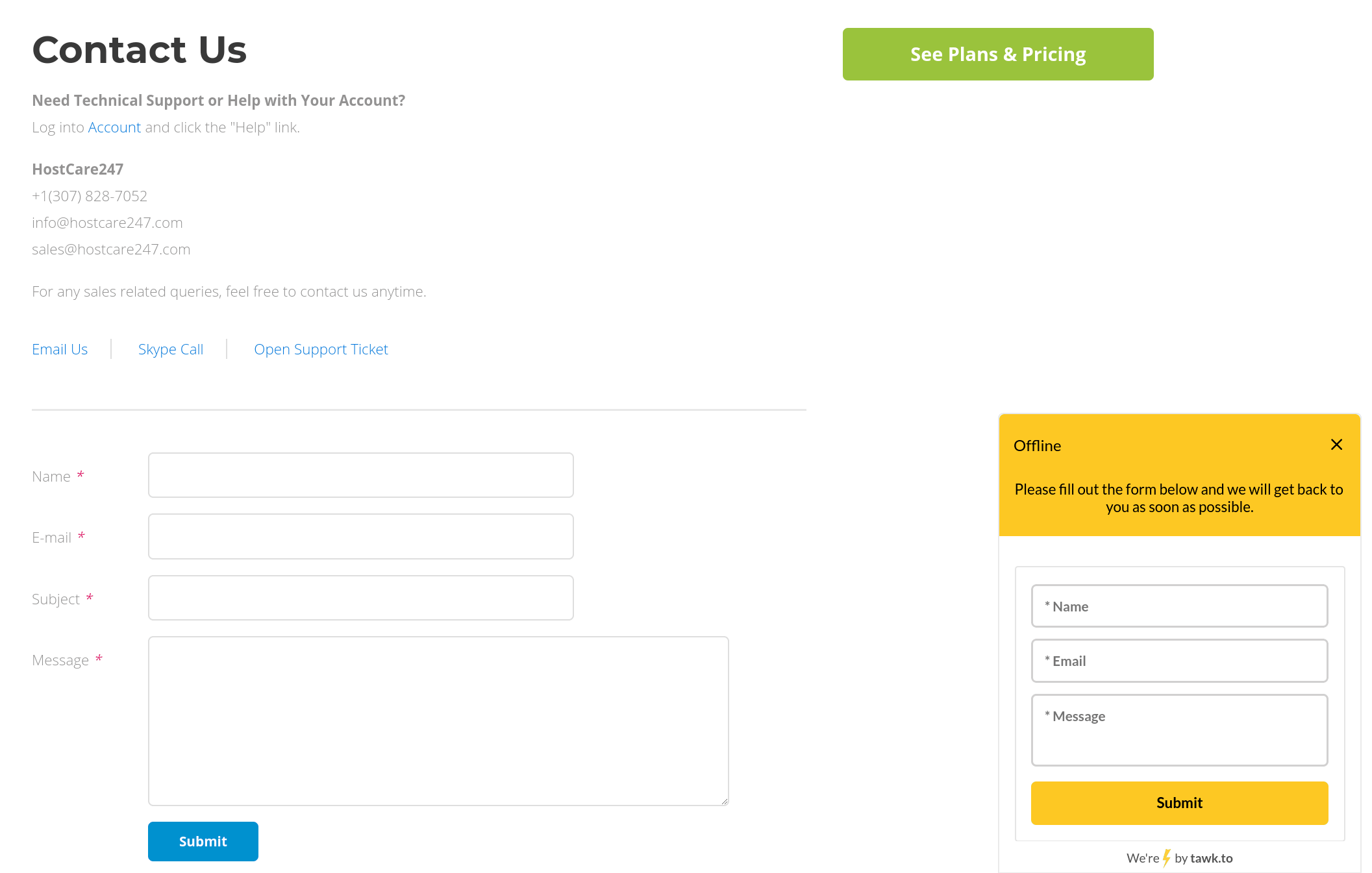Screen dimensions: 1372x873
Task: Click the Skype Call link
Action: click(x=170, y=349)
